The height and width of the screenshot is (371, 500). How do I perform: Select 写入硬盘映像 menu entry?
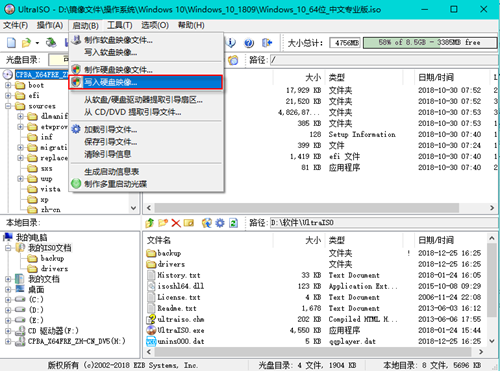tap(146, 82)
